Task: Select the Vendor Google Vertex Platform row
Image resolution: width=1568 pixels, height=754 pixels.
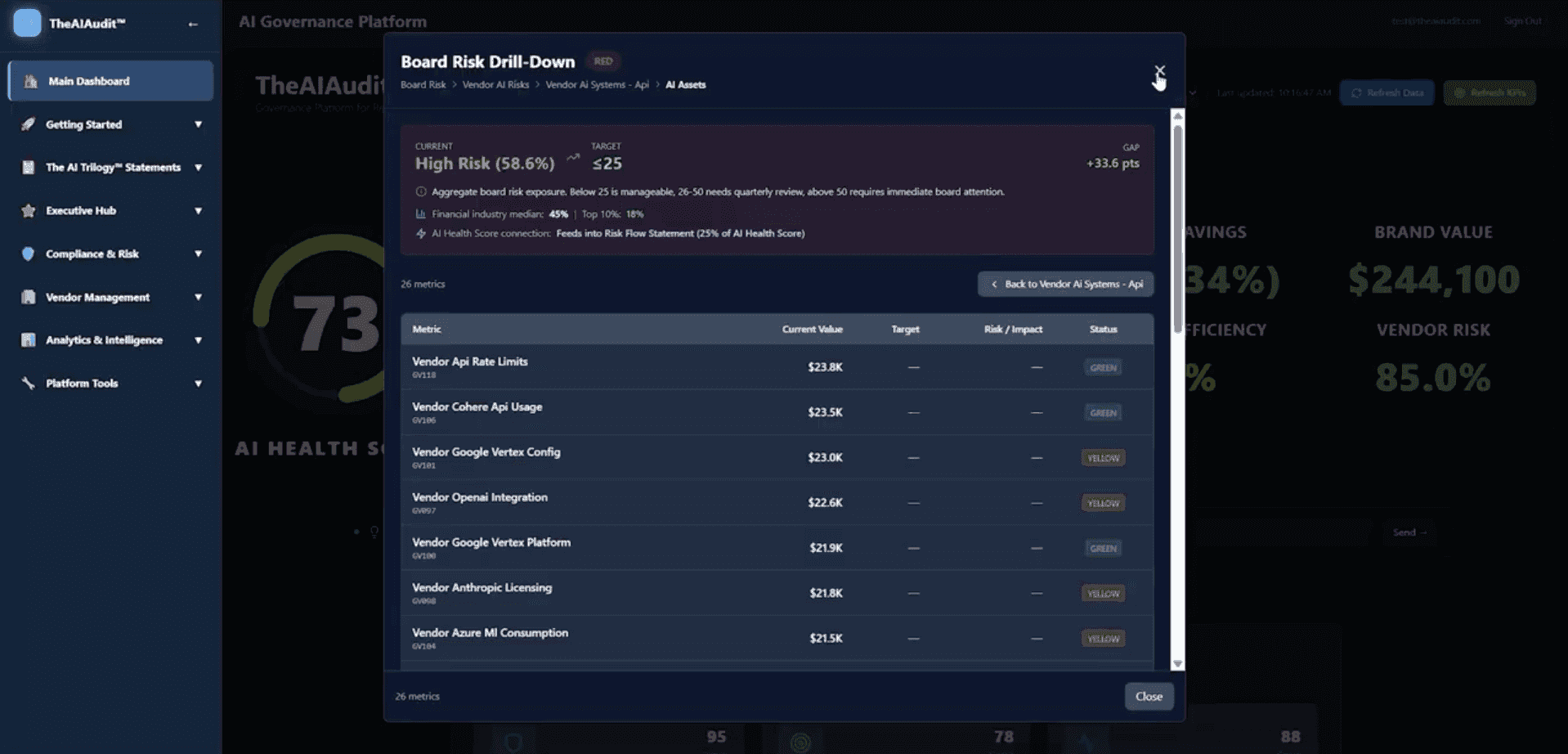Action: [x=777, y=548]
